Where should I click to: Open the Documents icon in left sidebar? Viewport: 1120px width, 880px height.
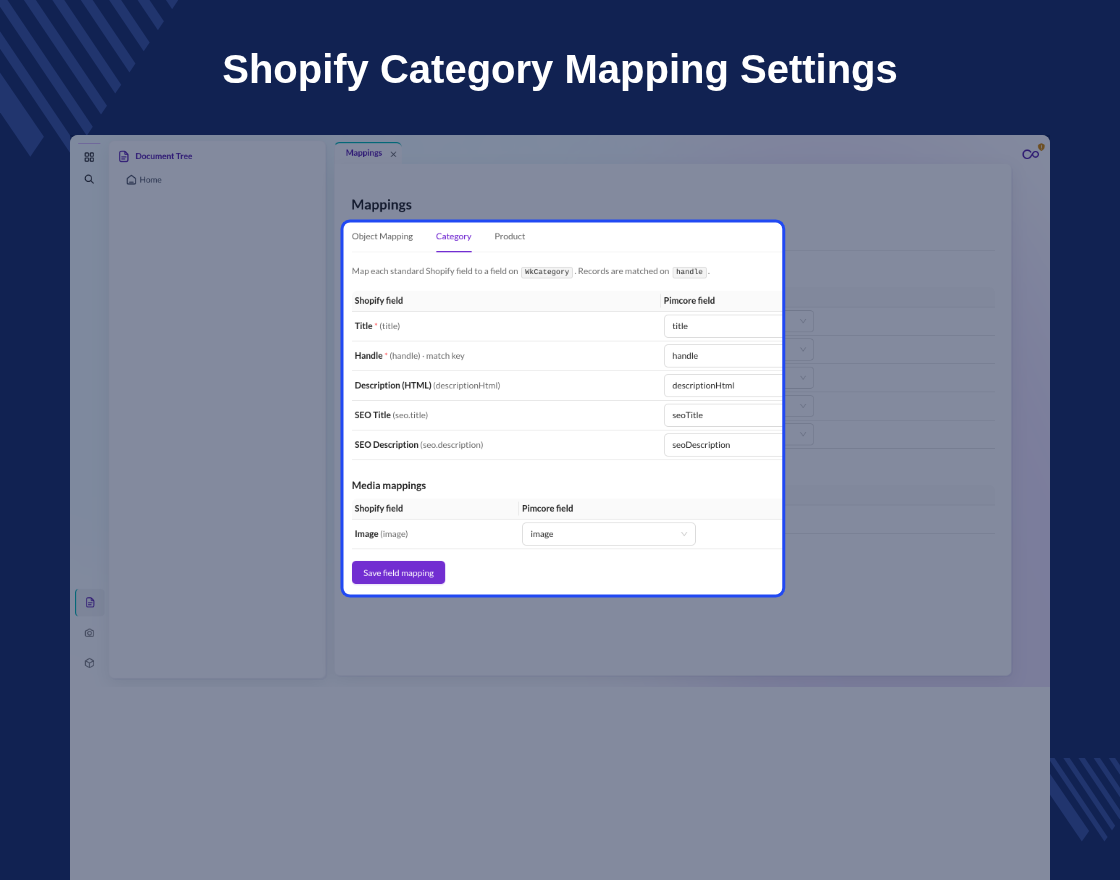90,603
